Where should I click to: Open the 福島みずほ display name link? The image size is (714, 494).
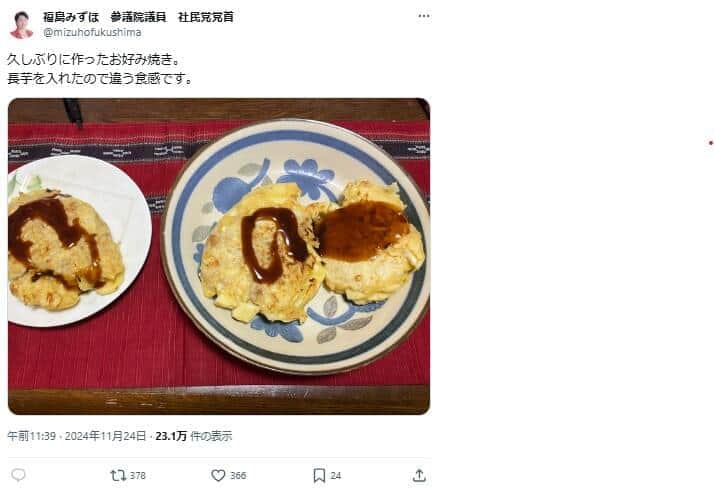click(71, 17)
